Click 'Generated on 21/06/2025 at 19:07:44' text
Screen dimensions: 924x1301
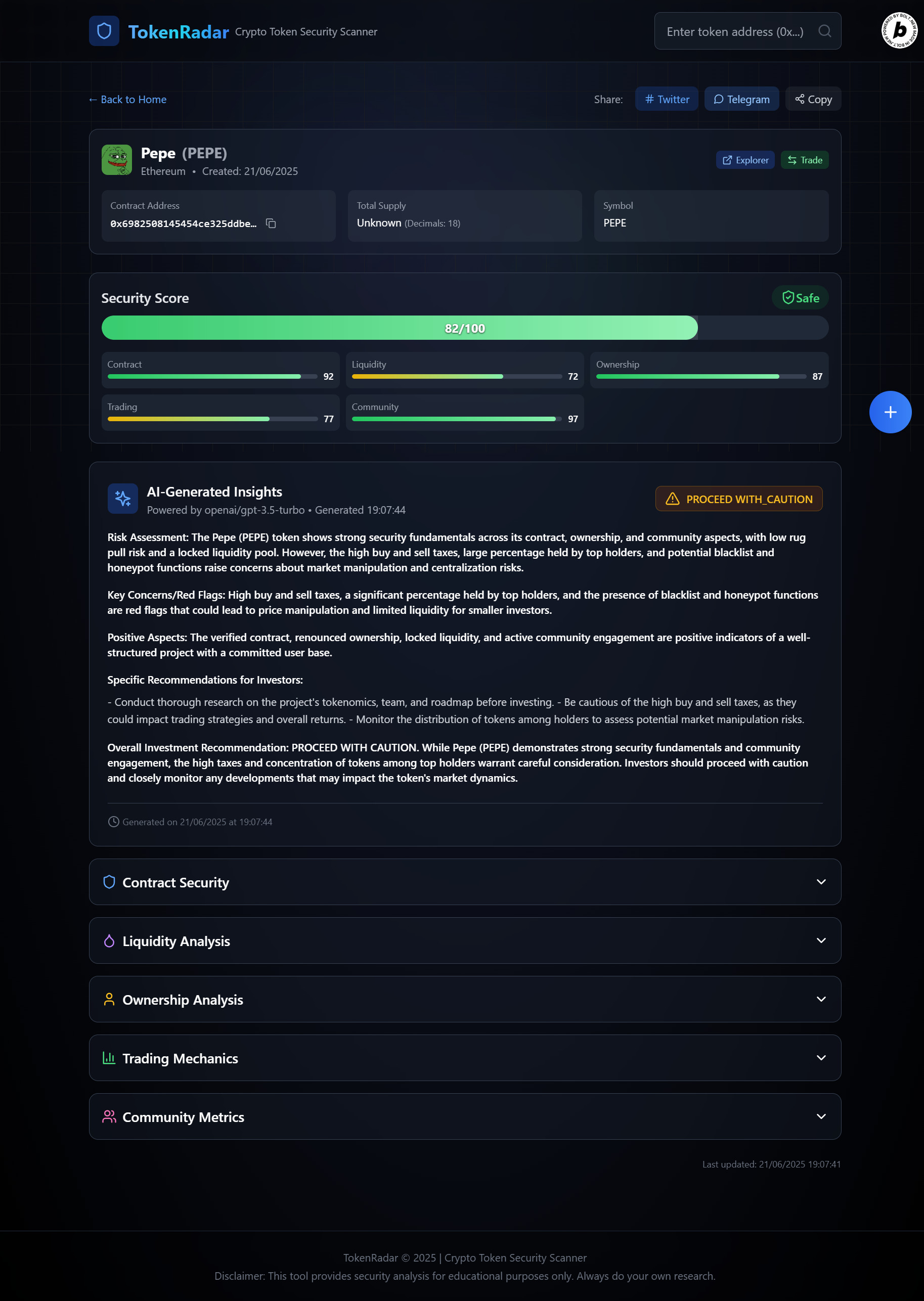coord(197,822)
